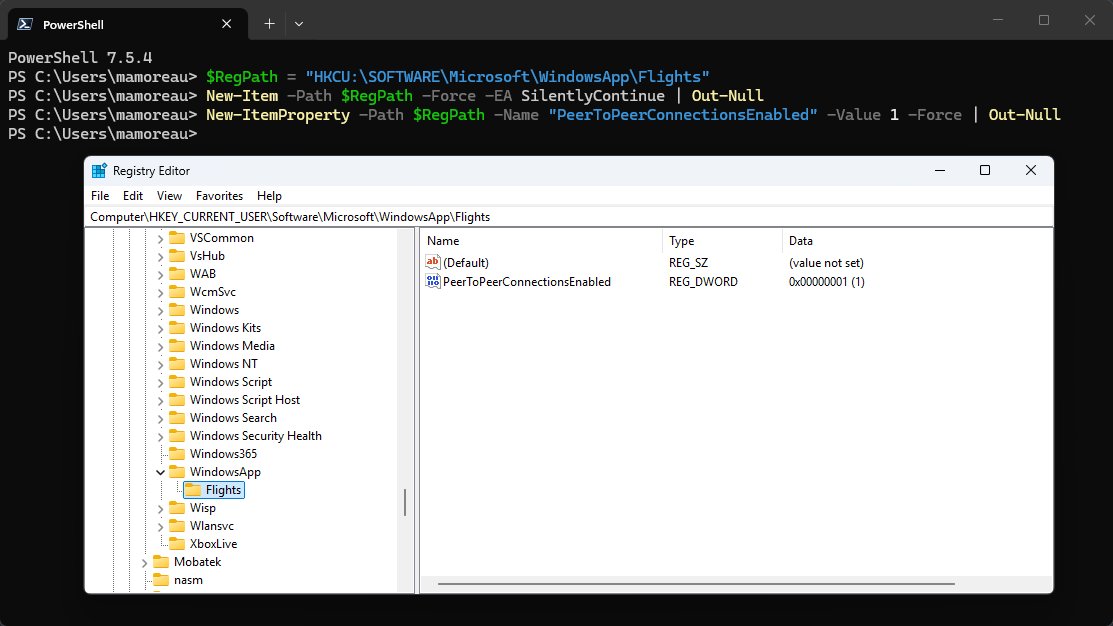The height and width of the screenshot is (626, 1113).
Task: Open the Favorites menu
Action: [x=219, y=196]
